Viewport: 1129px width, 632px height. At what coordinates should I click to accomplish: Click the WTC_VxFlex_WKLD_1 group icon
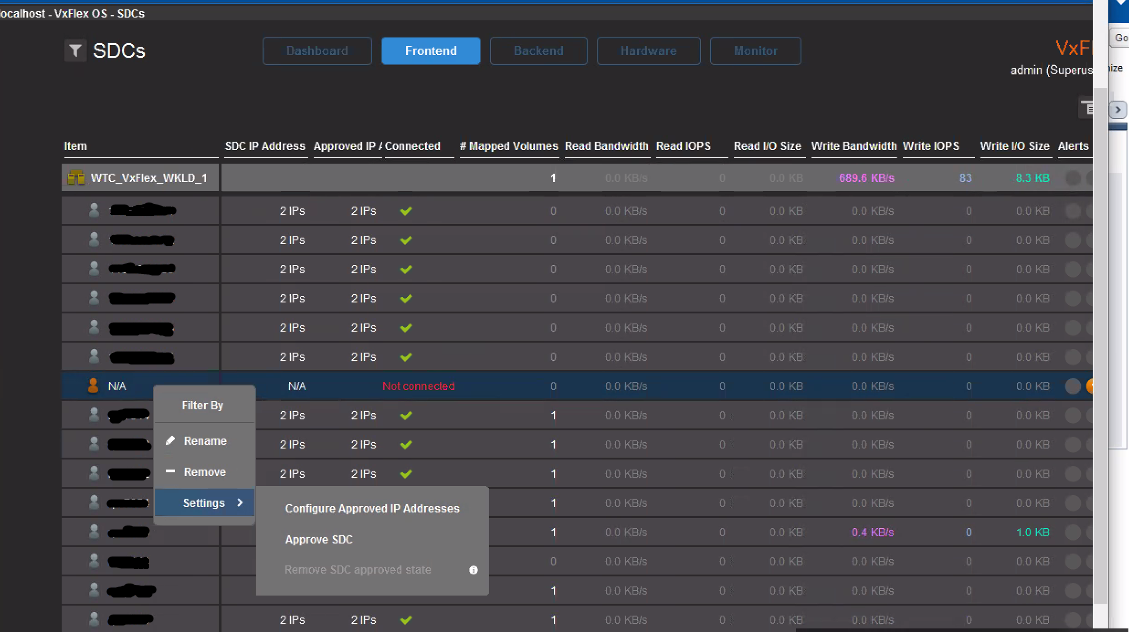tap(75, 178)
